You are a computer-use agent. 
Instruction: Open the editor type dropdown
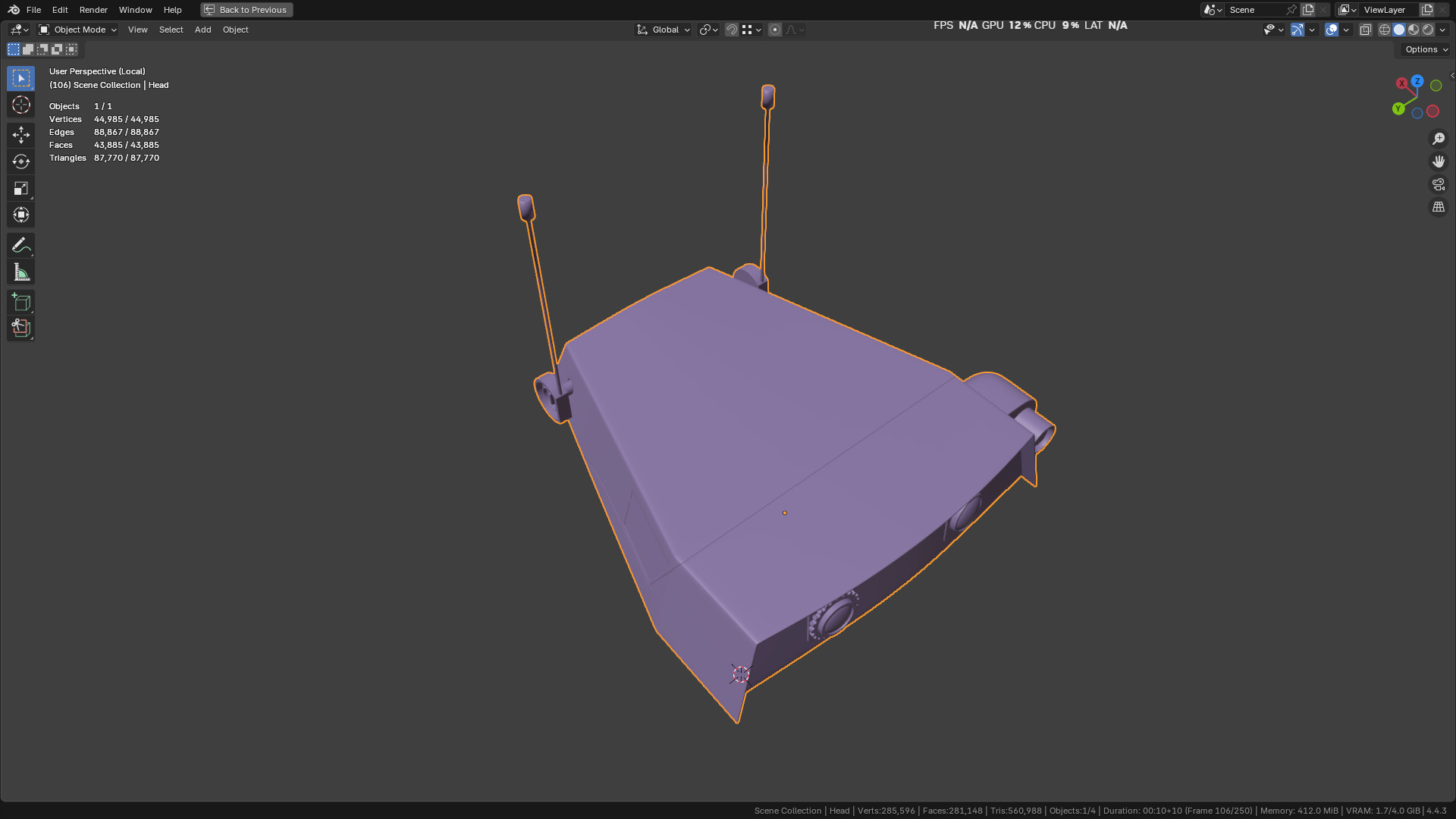19,30
